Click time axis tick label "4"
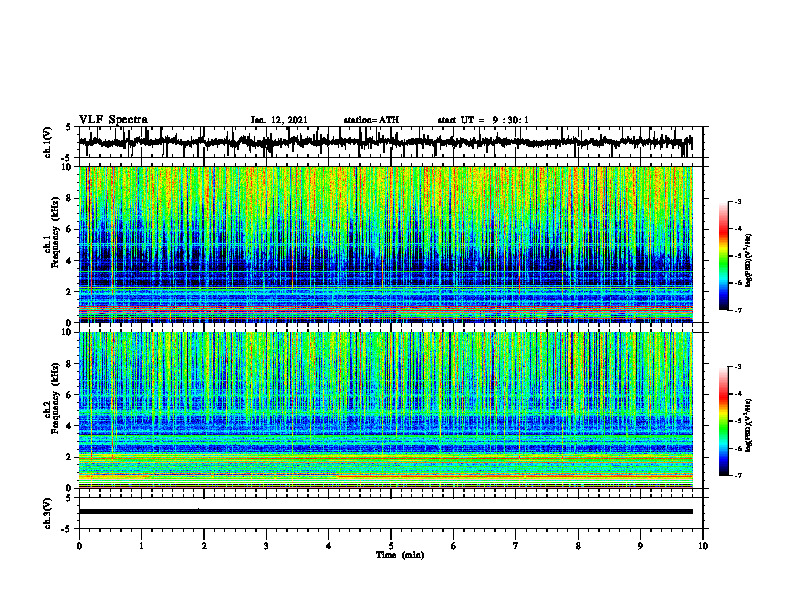Image resolution: width=792 pixels, height=612 pixels. click(x=329, y=546)
